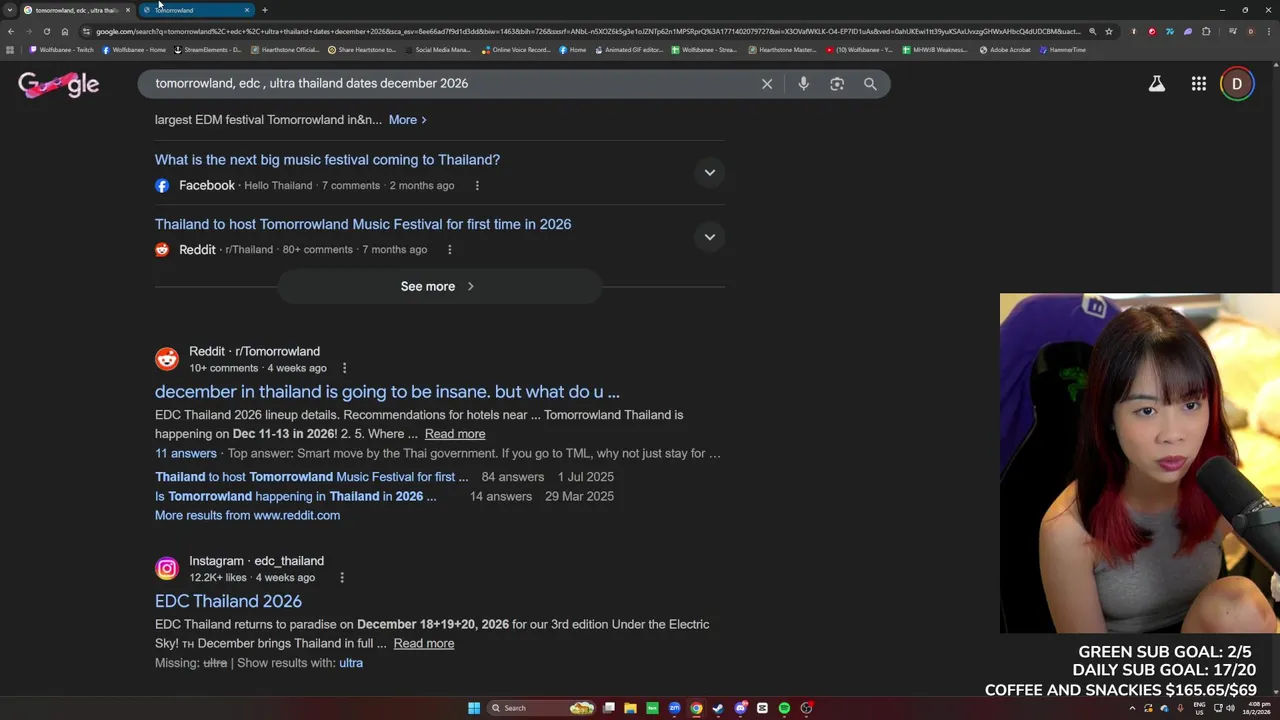
Task: Reload the current page
Action: pos(46,31)
